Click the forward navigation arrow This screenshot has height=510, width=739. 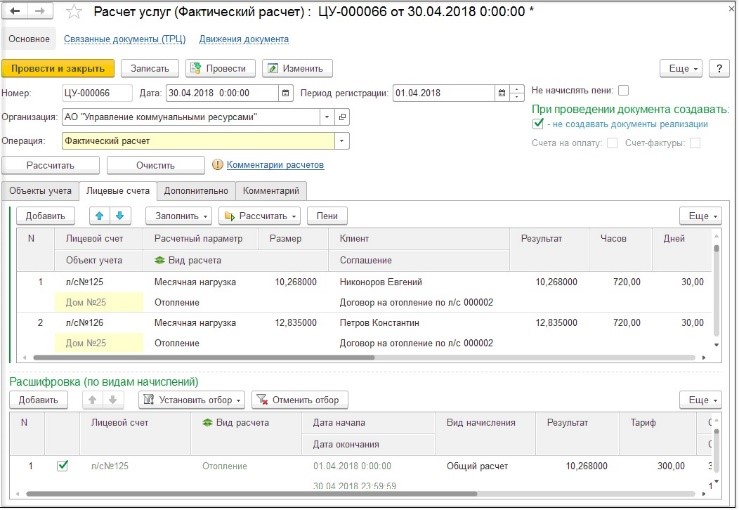tap(39, 11)
